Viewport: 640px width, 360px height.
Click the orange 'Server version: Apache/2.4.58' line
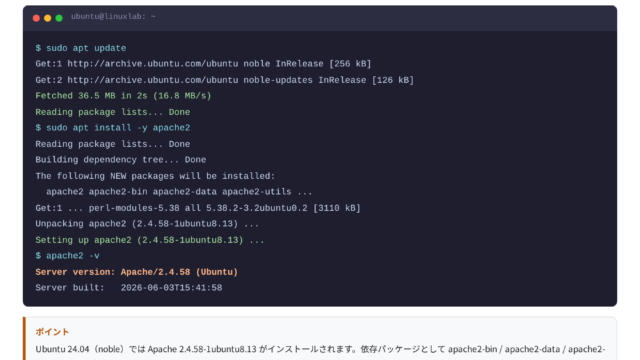pos(136,272)
